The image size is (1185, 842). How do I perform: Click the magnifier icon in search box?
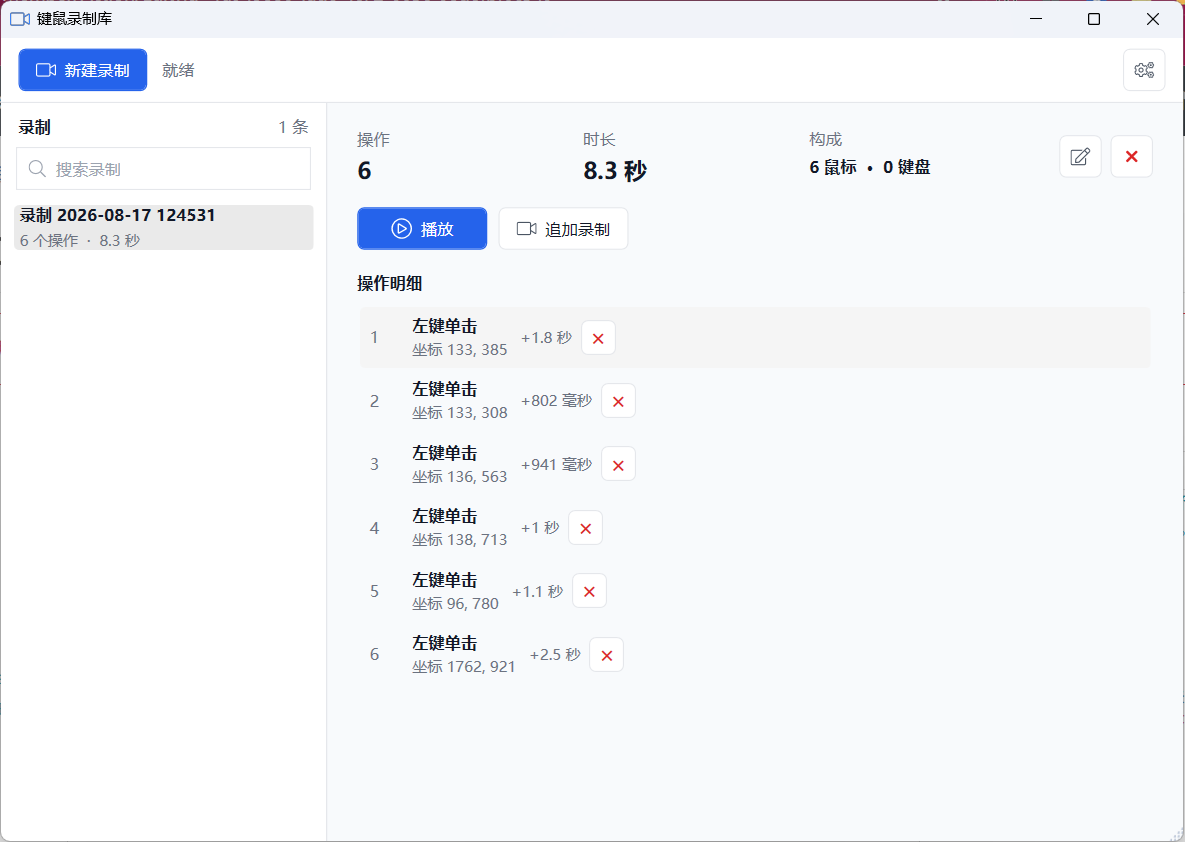point(37,169)
